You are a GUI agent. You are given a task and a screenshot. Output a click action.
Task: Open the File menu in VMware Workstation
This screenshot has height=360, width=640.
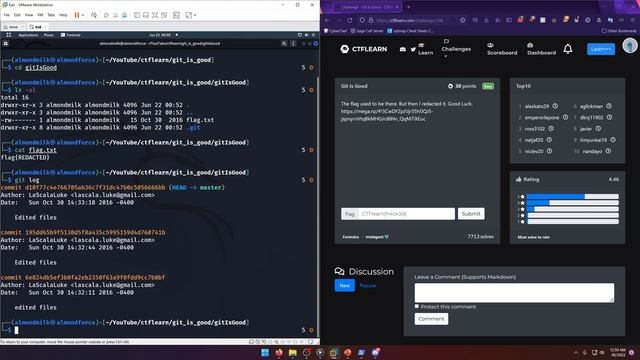[x=7, y=15]
